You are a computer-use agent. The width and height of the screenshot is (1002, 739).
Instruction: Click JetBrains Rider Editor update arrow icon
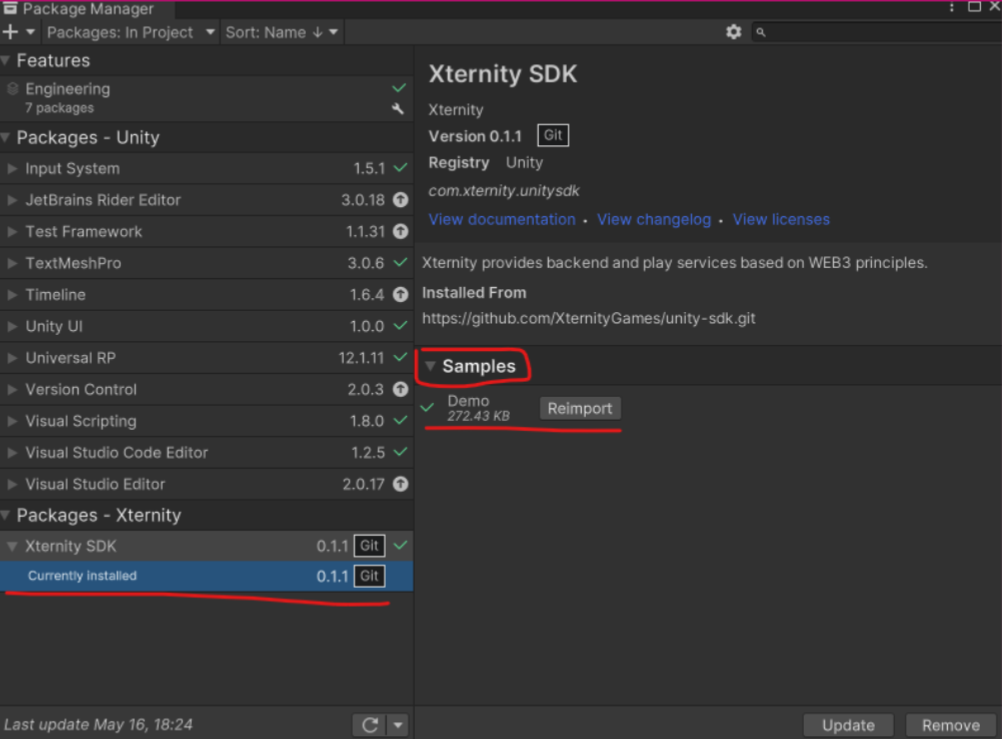coord(400,200)
